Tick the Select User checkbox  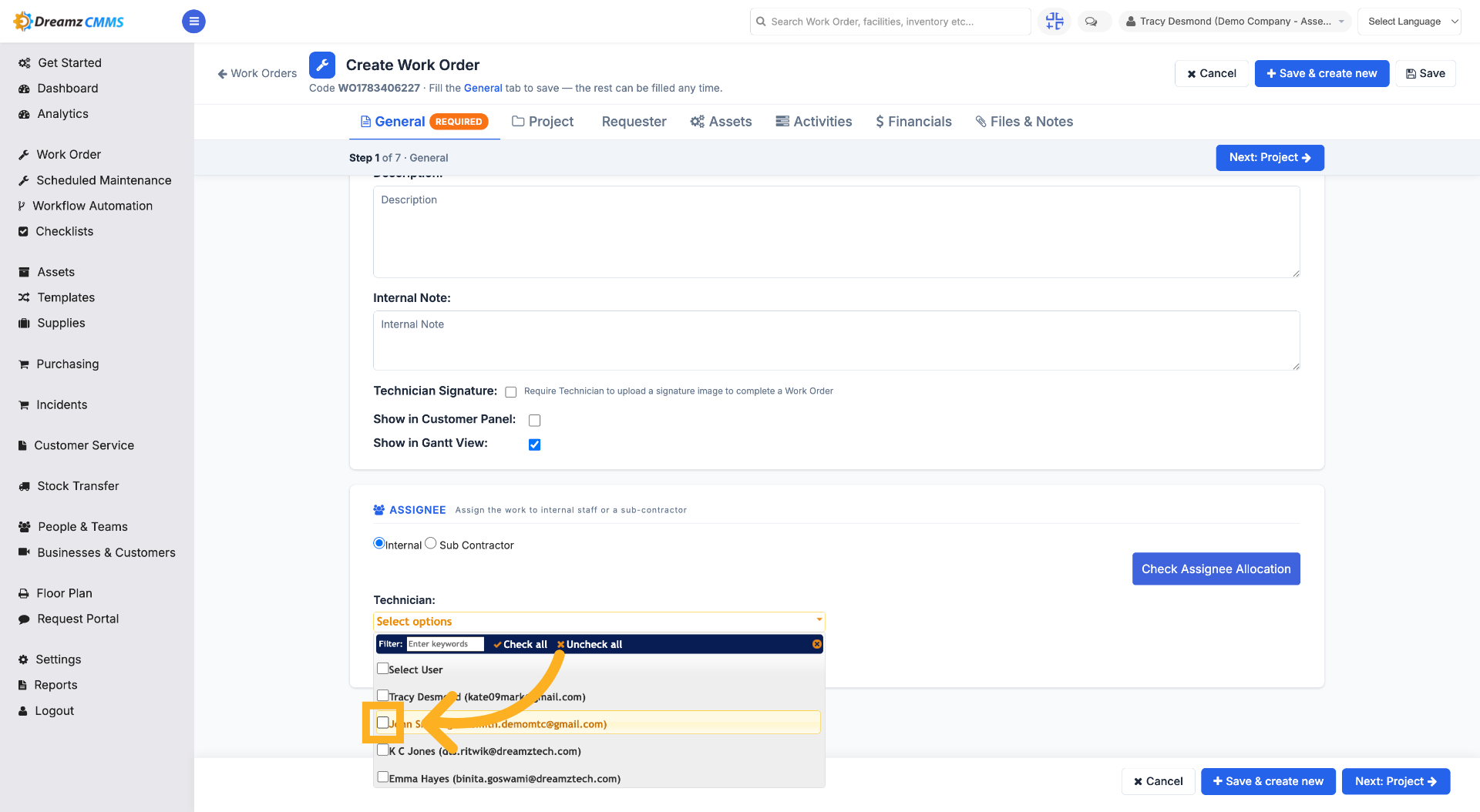coord(382,669)
